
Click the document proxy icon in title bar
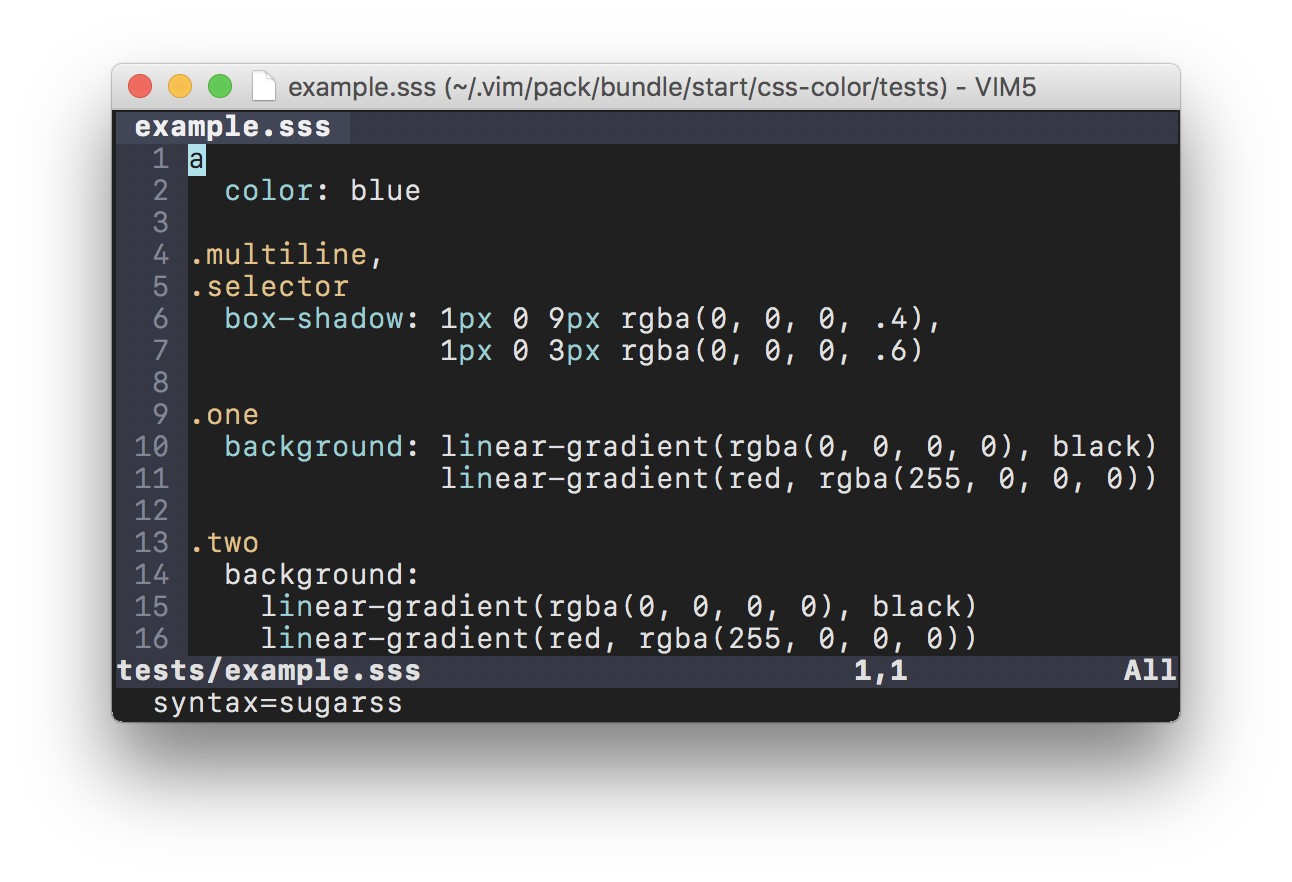tap(264, 87)
